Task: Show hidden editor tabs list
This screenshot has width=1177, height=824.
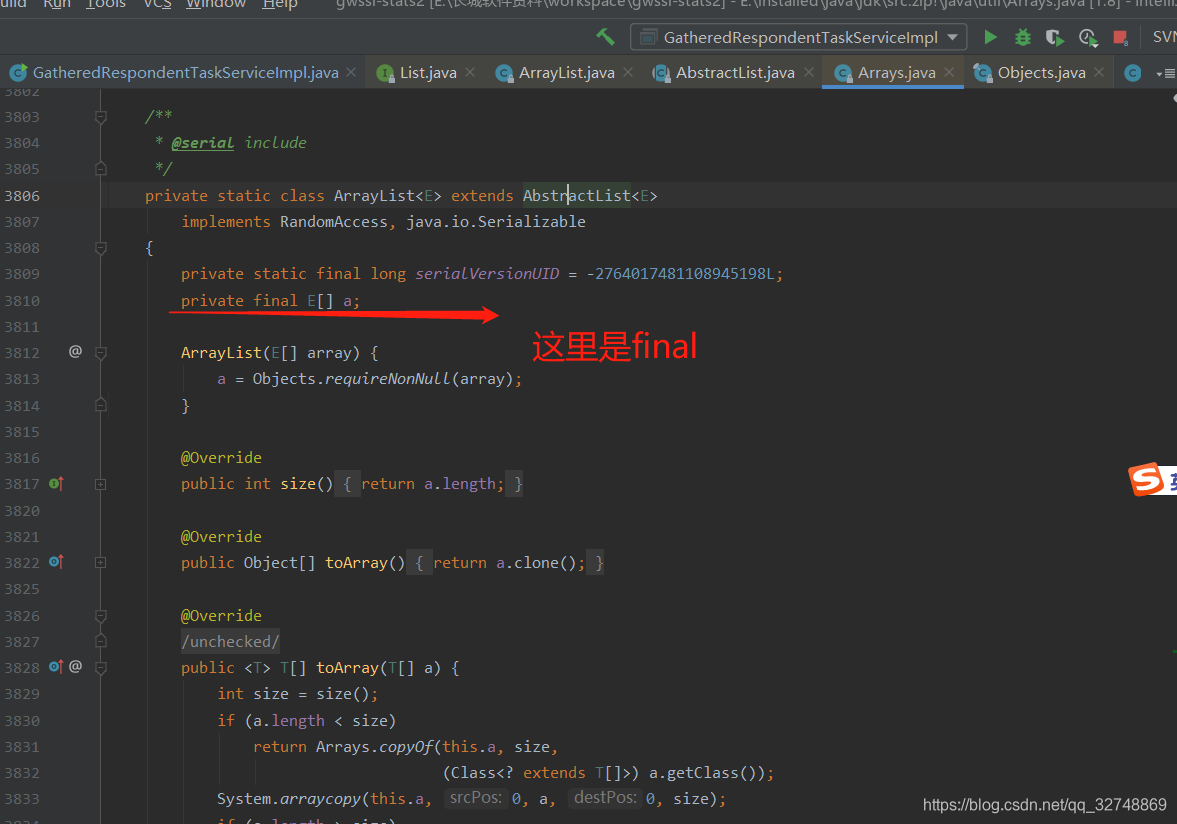Action: (x=1165, y=74)
